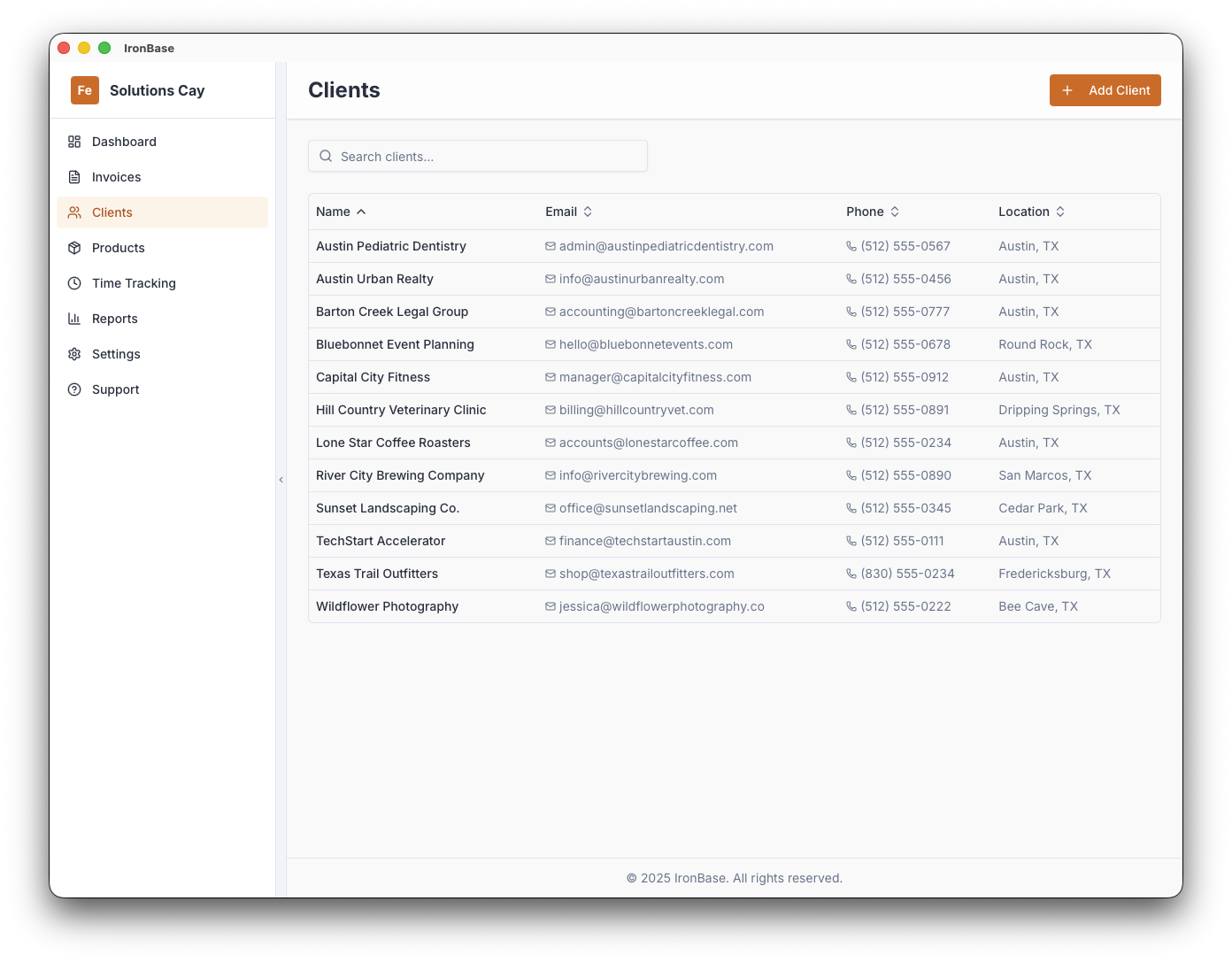This screenshot has height=963, width=1232.
Task: Sort clients by Location column
Action: [1061, 212]
